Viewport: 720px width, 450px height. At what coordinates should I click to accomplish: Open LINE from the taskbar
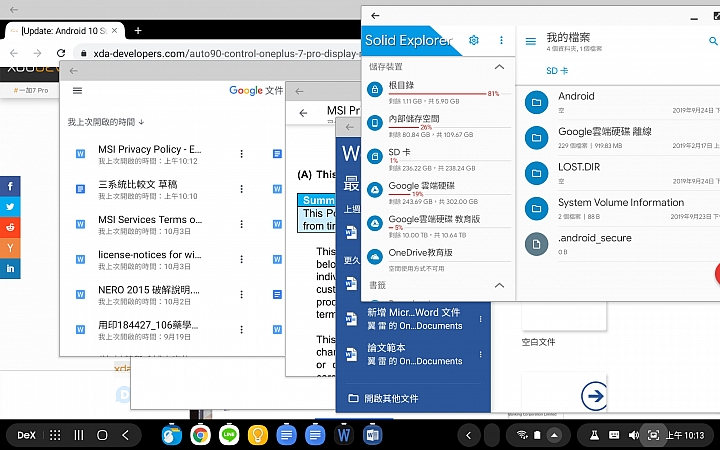(229, 435)
